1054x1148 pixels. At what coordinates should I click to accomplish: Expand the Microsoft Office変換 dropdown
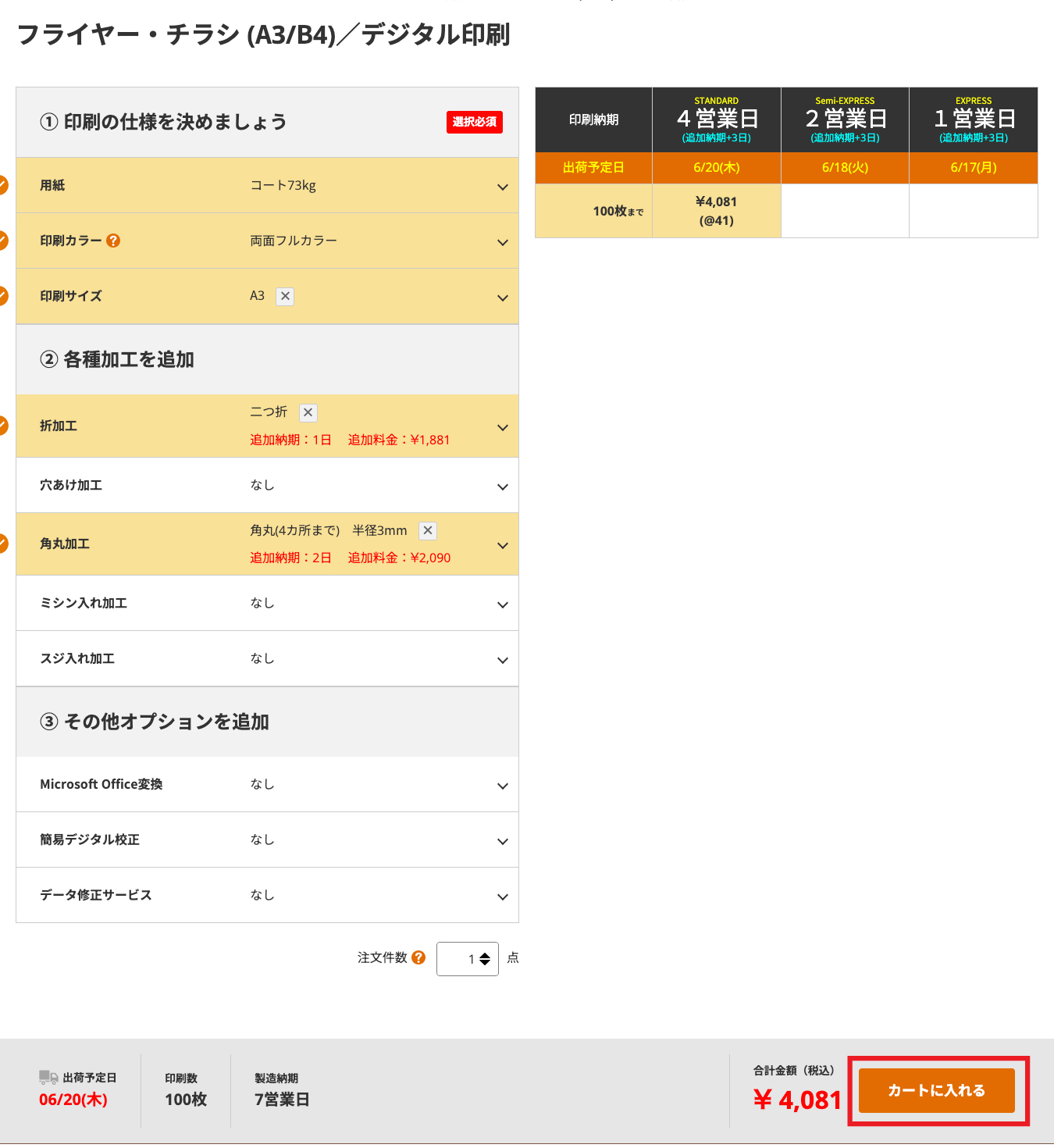(503, 786)
